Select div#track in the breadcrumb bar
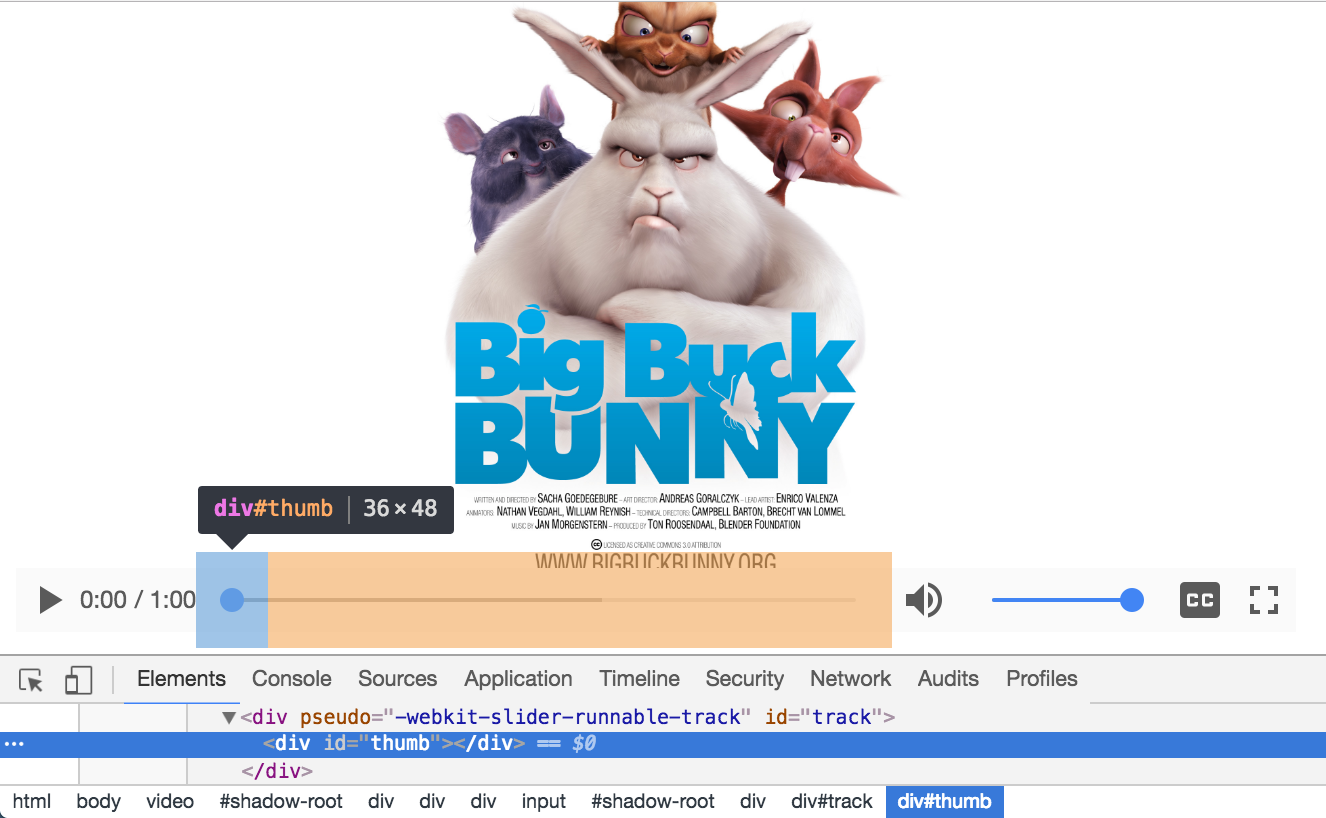 pos(832,801)
